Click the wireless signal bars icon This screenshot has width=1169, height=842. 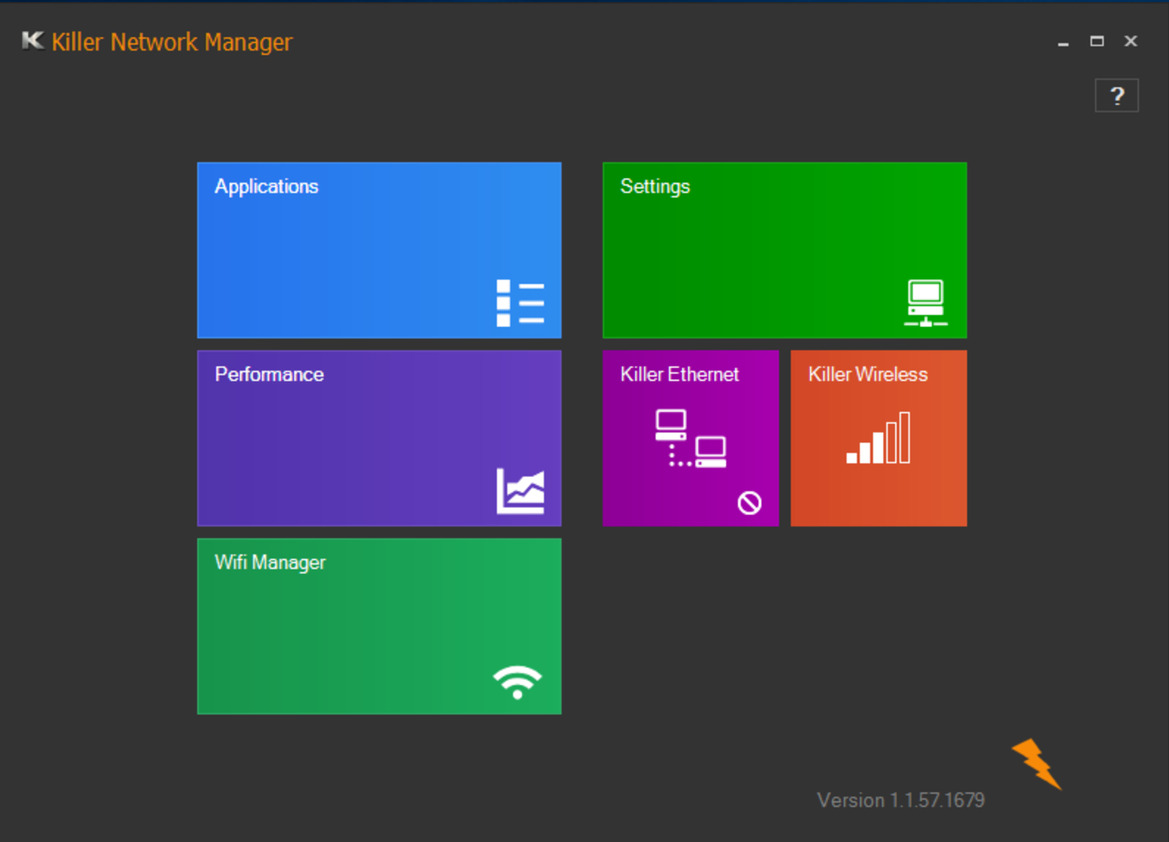pos(878,438)
